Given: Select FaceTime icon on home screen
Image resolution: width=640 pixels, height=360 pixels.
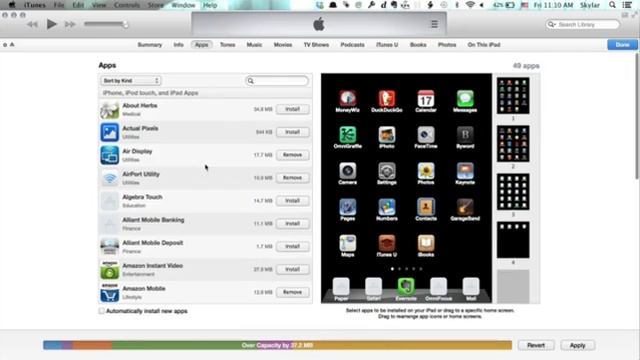Looking at the screenshot, I should pyautogui.click(x=426, y=135).
